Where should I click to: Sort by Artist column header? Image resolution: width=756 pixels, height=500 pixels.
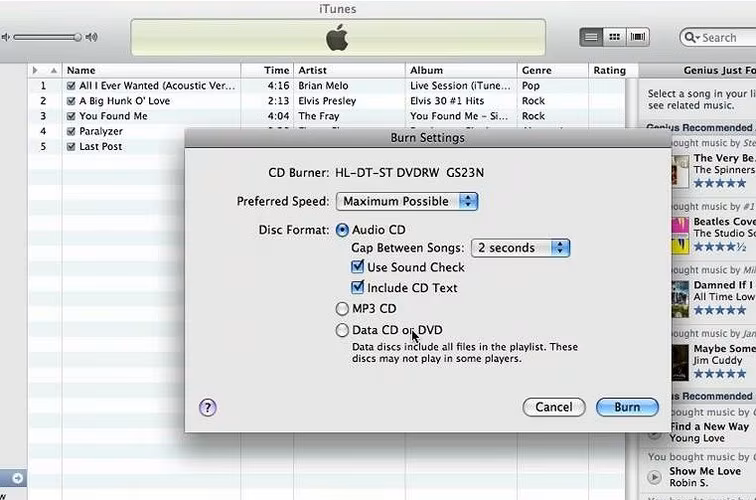(350, 70)
